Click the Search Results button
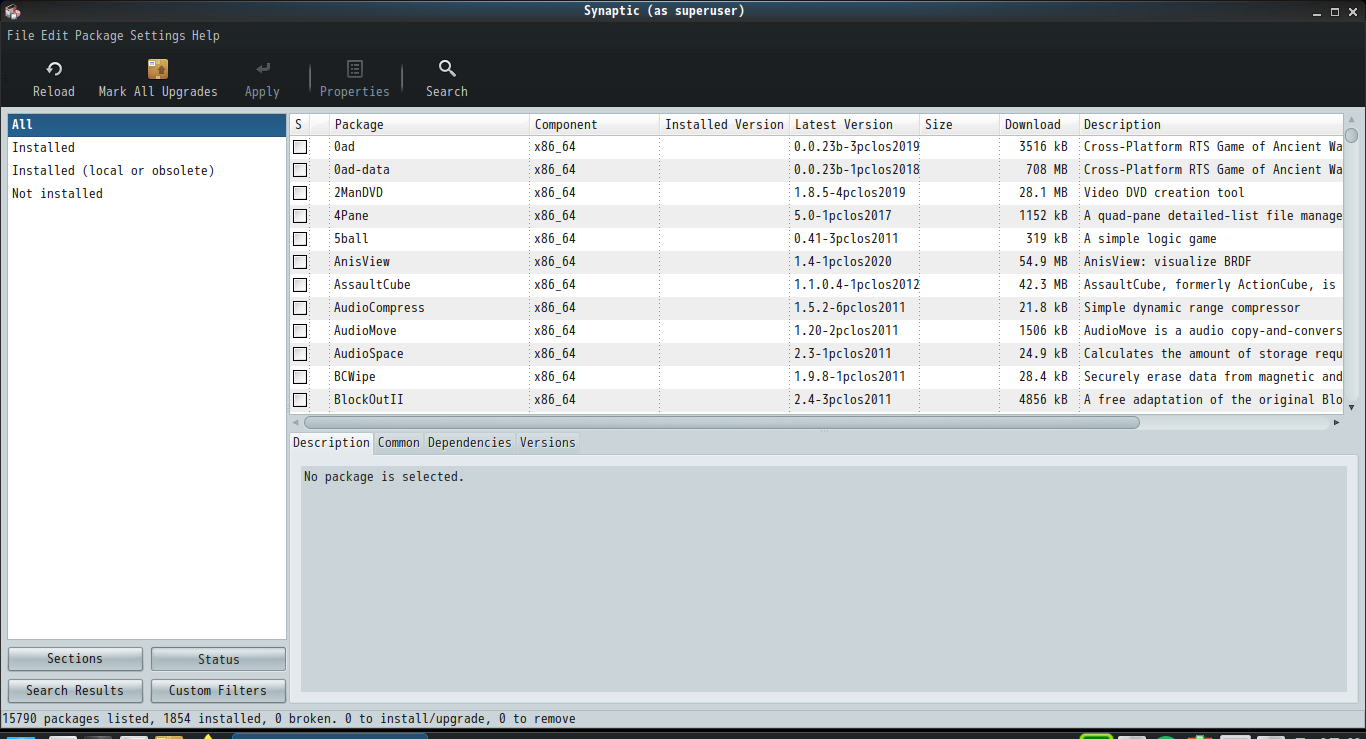The width and height of the screenshot is (1366, 739). click(75, 691)
